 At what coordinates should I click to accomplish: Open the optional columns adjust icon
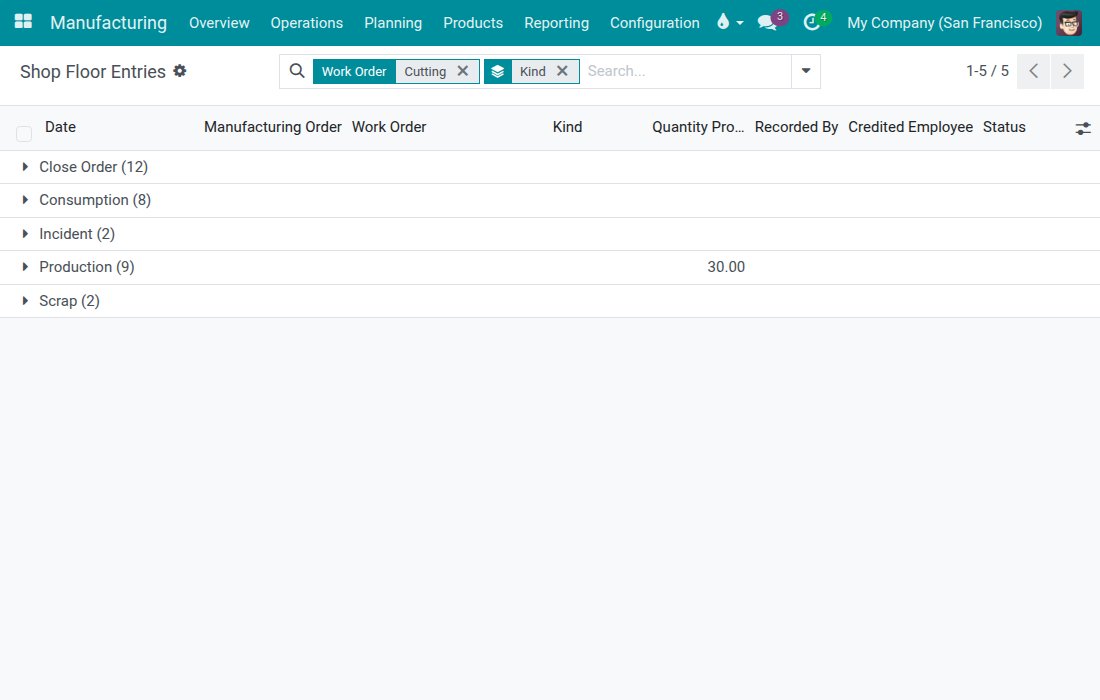1083,128
